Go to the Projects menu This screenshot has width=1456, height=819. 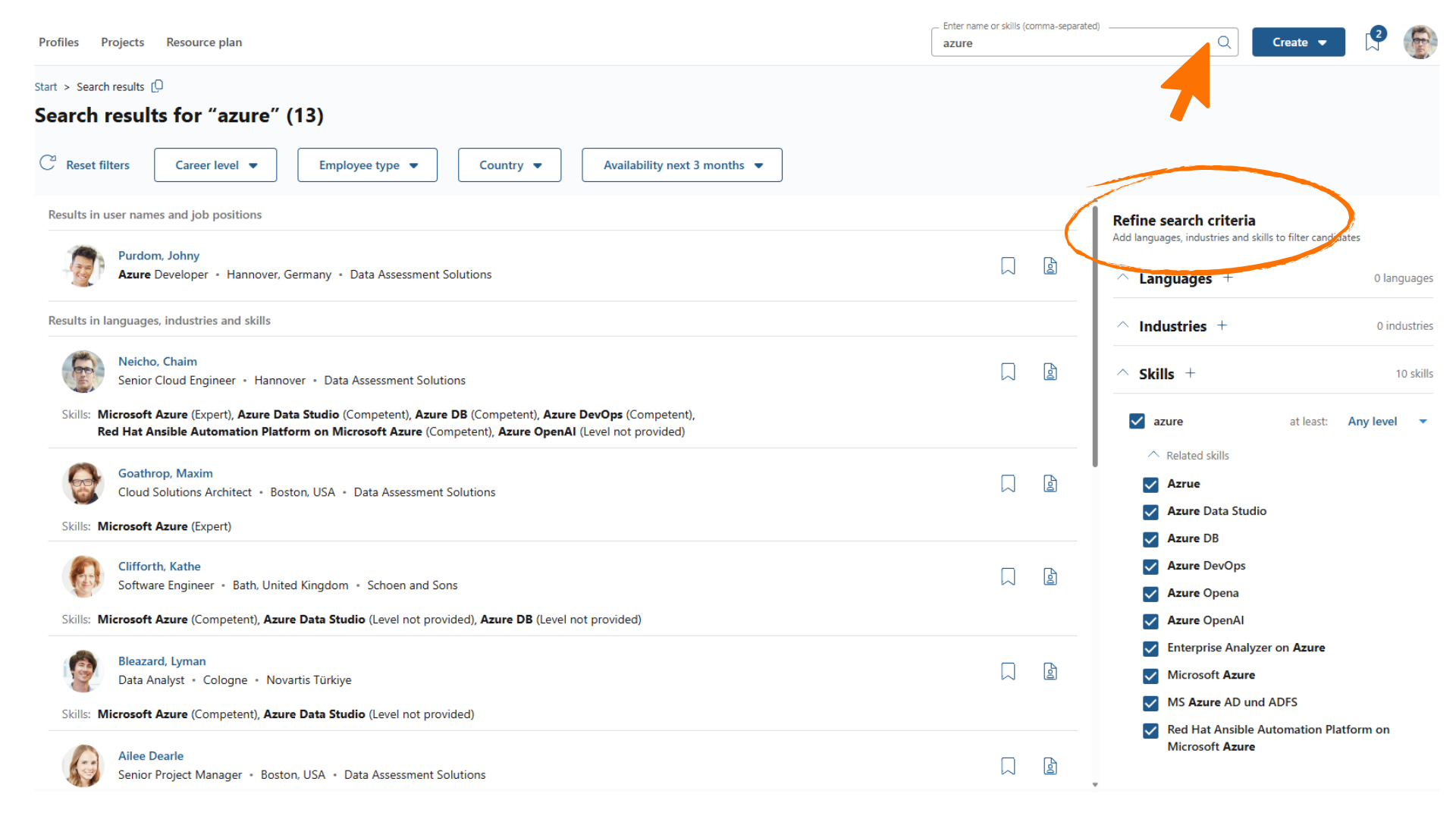[122, 42]
